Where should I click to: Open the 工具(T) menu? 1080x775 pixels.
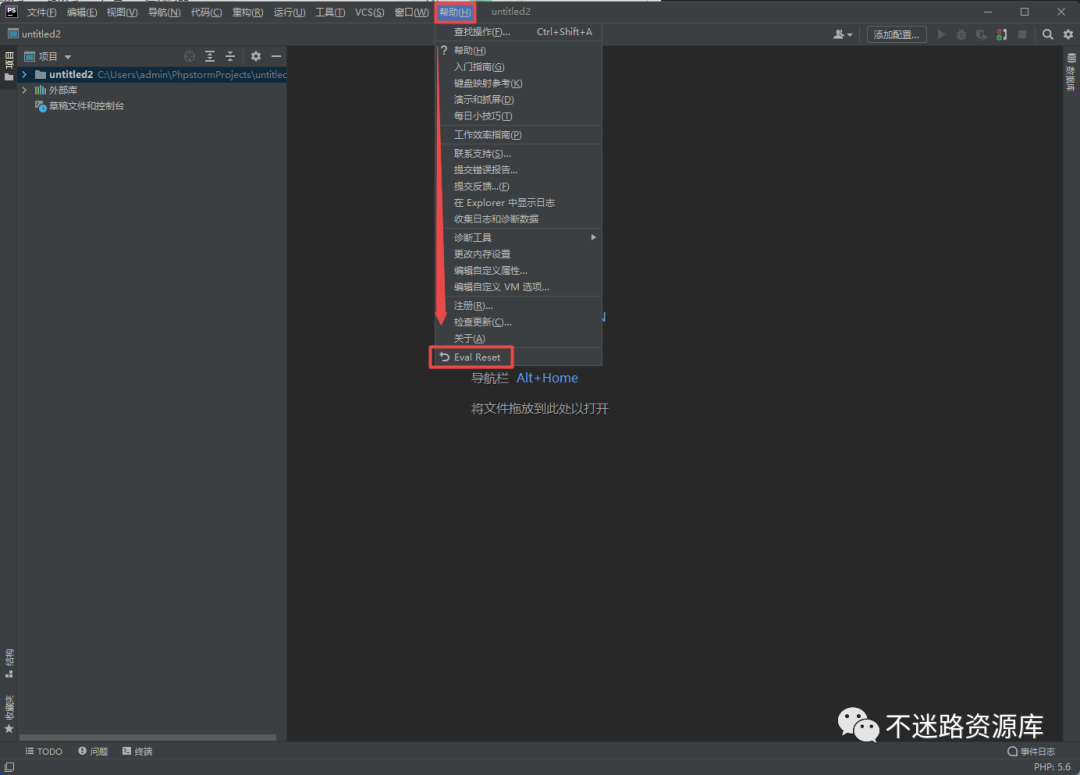[x=330, y=12]
